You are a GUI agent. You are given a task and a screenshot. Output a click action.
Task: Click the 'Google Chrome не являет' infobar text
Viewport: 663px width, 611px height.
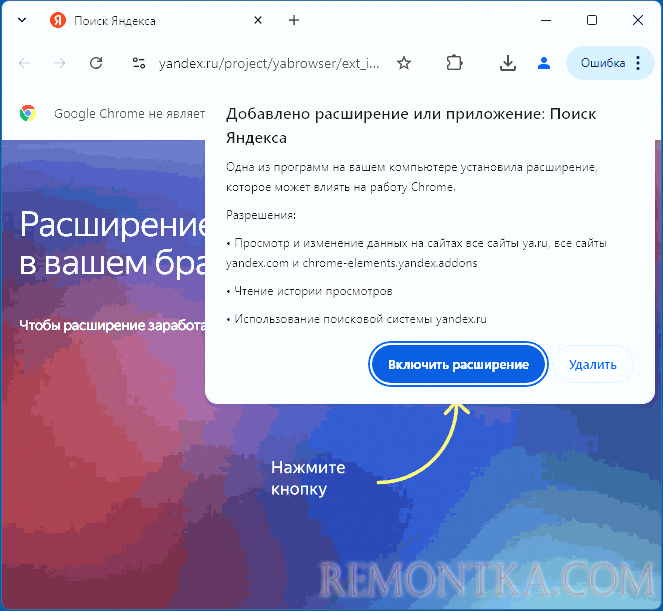pos(129,114)
